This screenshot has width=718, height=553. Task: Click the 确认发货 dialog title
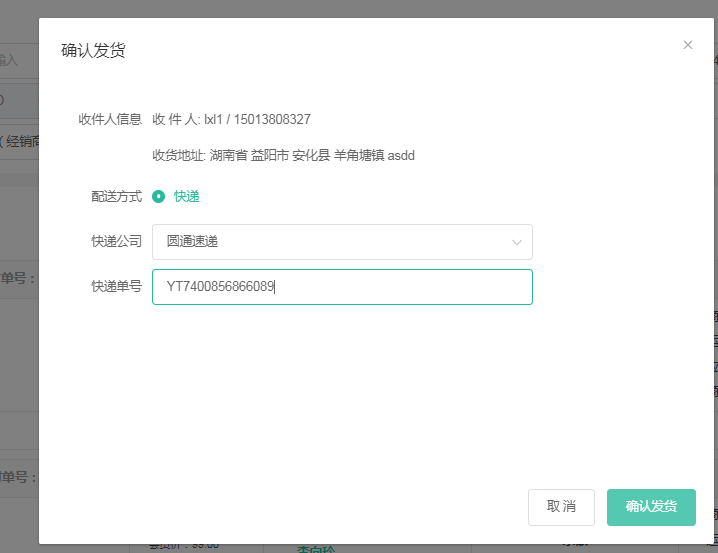(x=93, y=50)
